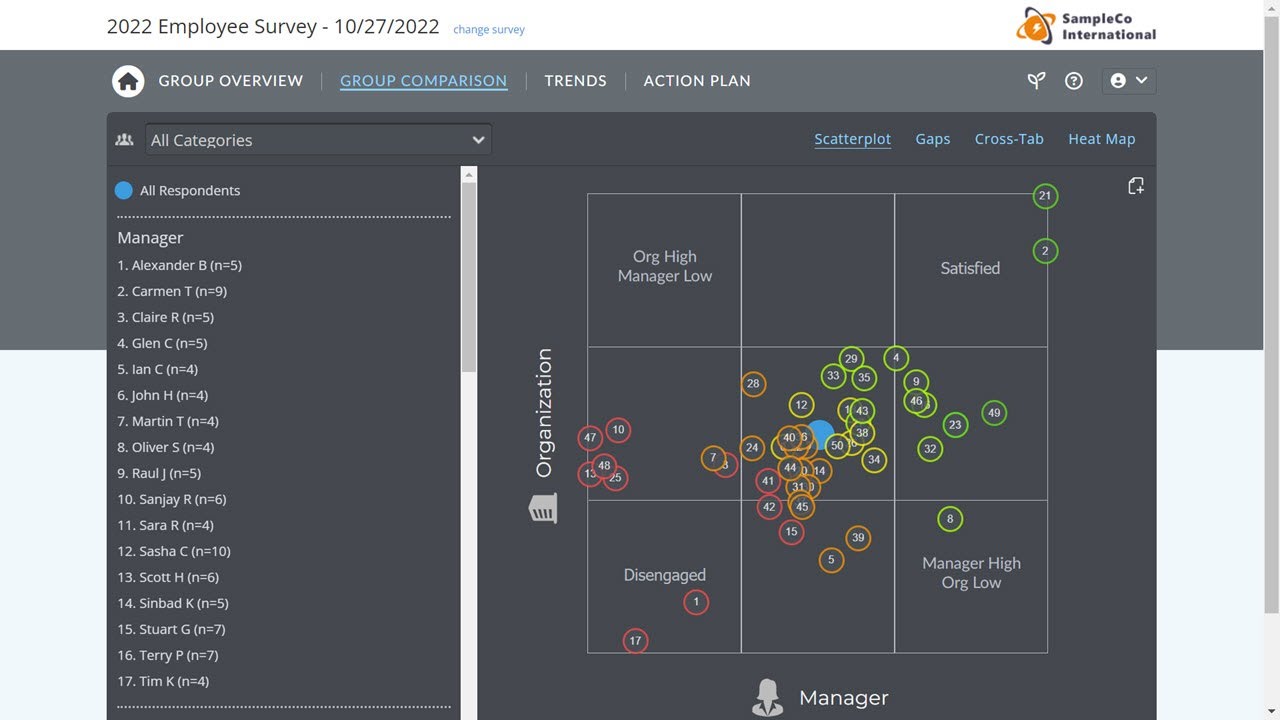Click scatterplot point 15
Screen dimensions: 1280x720
click(791, 532)
